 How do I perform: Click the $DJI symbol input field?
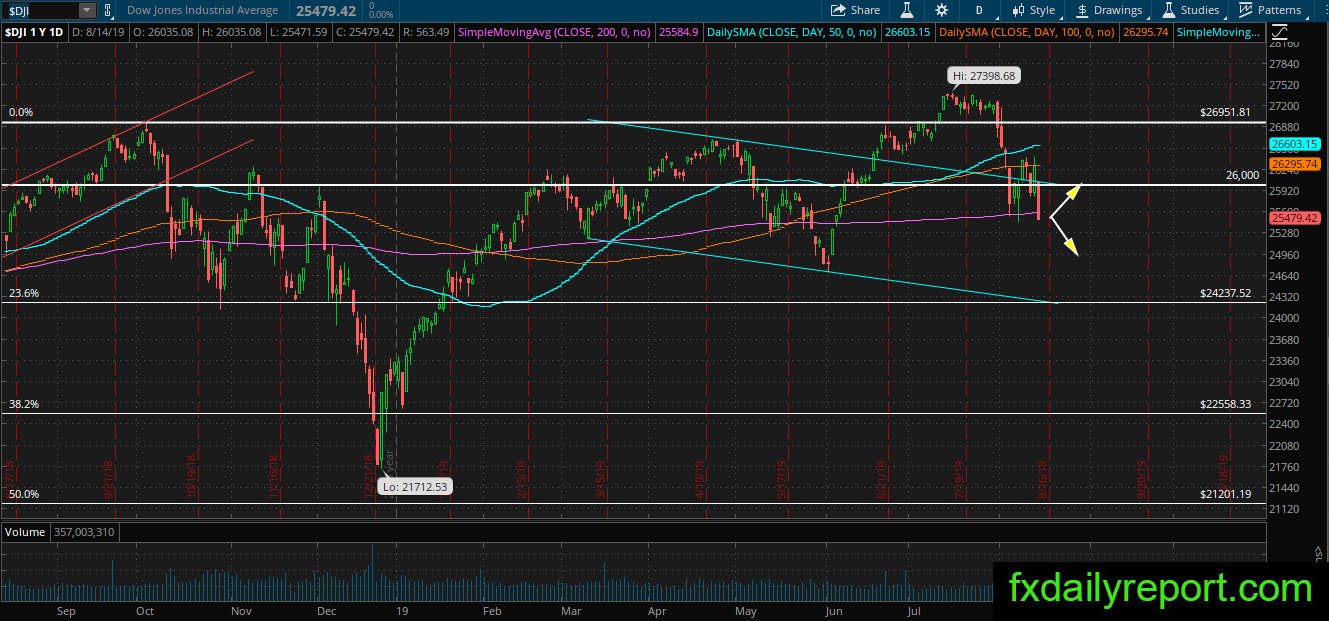coord(40,10)
